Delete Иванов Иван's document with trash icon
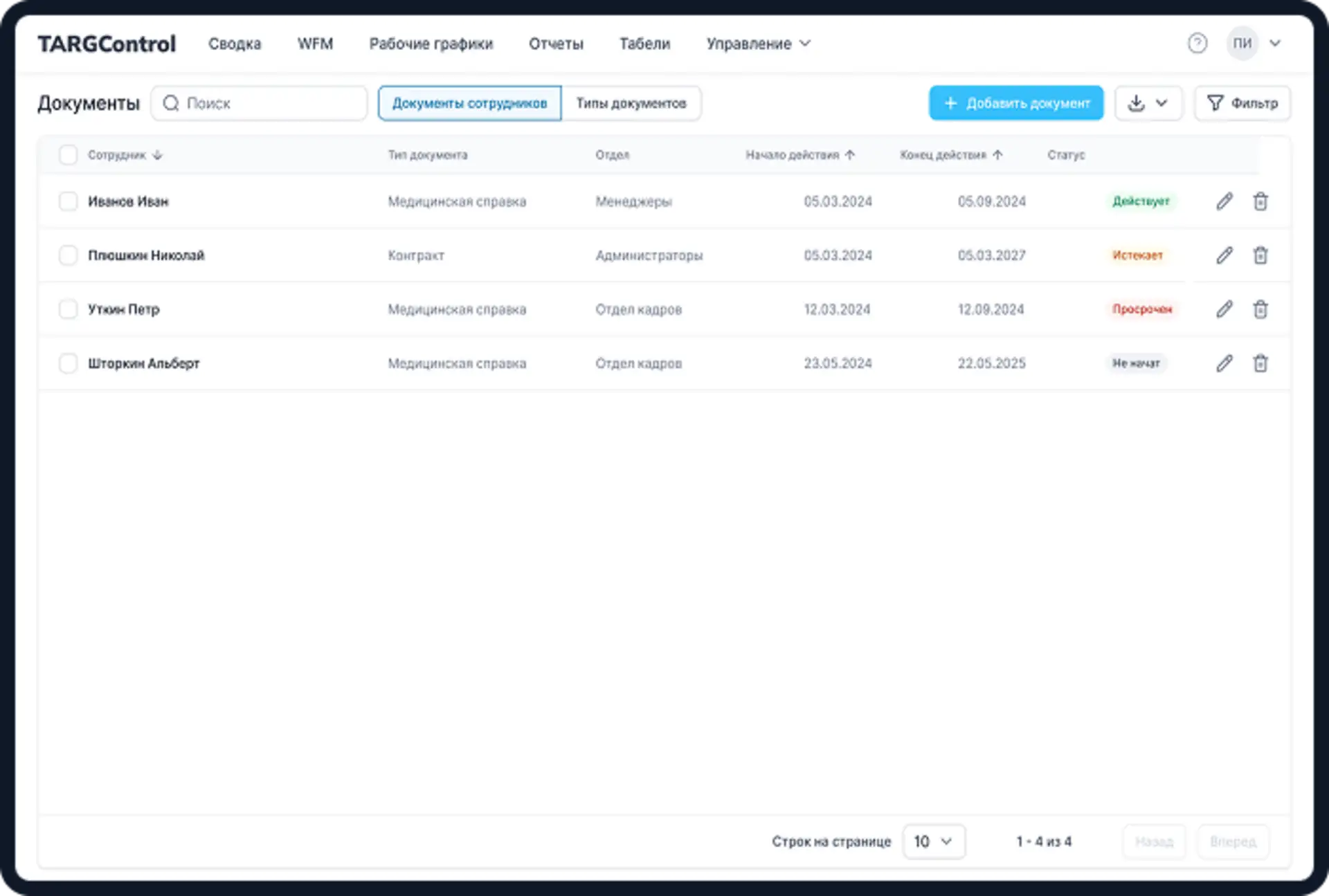This screenshot has height=896, width=1329. pos(1260,201)
